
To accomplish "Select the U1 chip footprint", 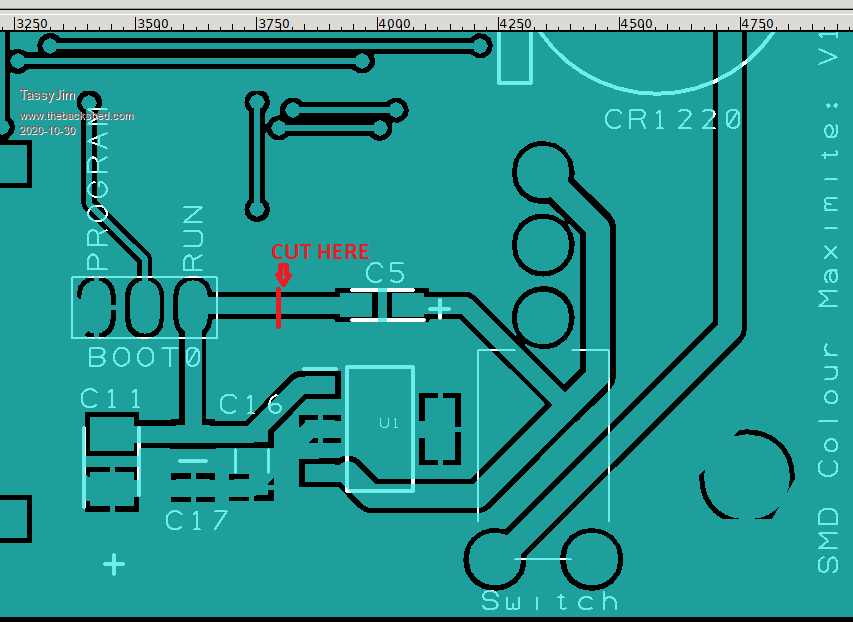I will [x=380, y=427].
